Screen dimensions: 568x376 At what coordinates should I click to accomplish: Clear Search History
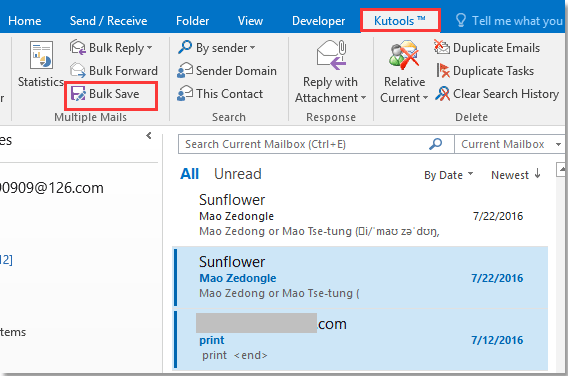pyautogui.click(x=497, y=94)
